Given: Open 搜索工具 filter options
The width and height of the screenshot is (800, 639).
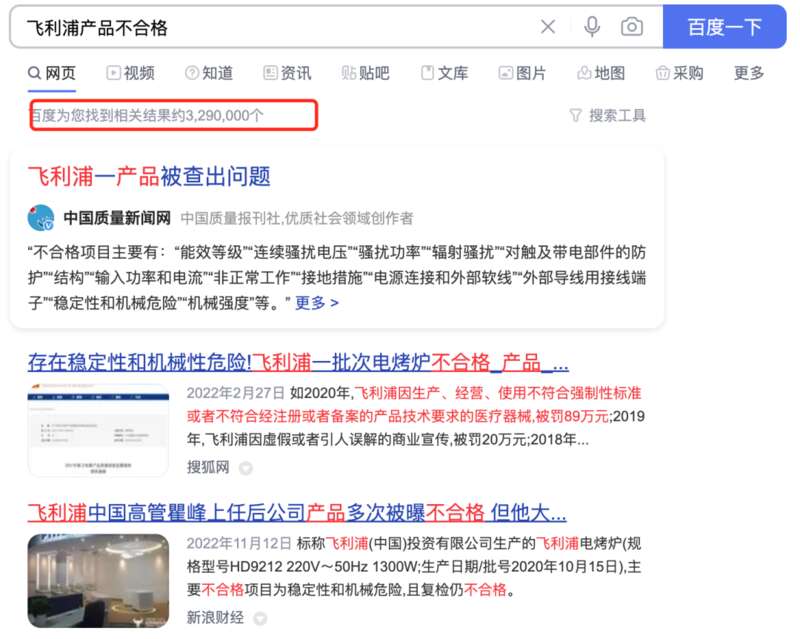Looking at the screenshot, I should point(607,115).
